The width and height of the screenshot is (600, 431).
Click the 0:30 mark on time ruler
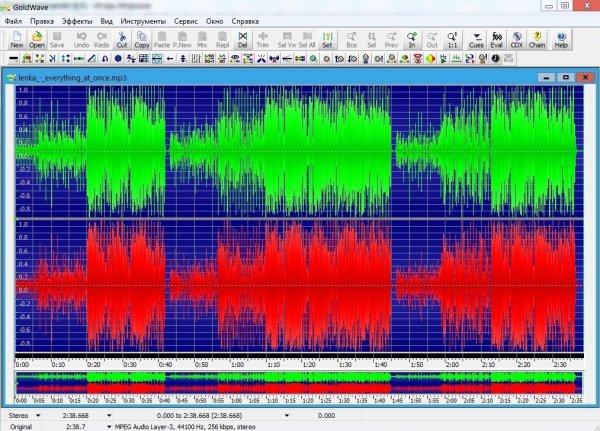[x=130, y=365]
